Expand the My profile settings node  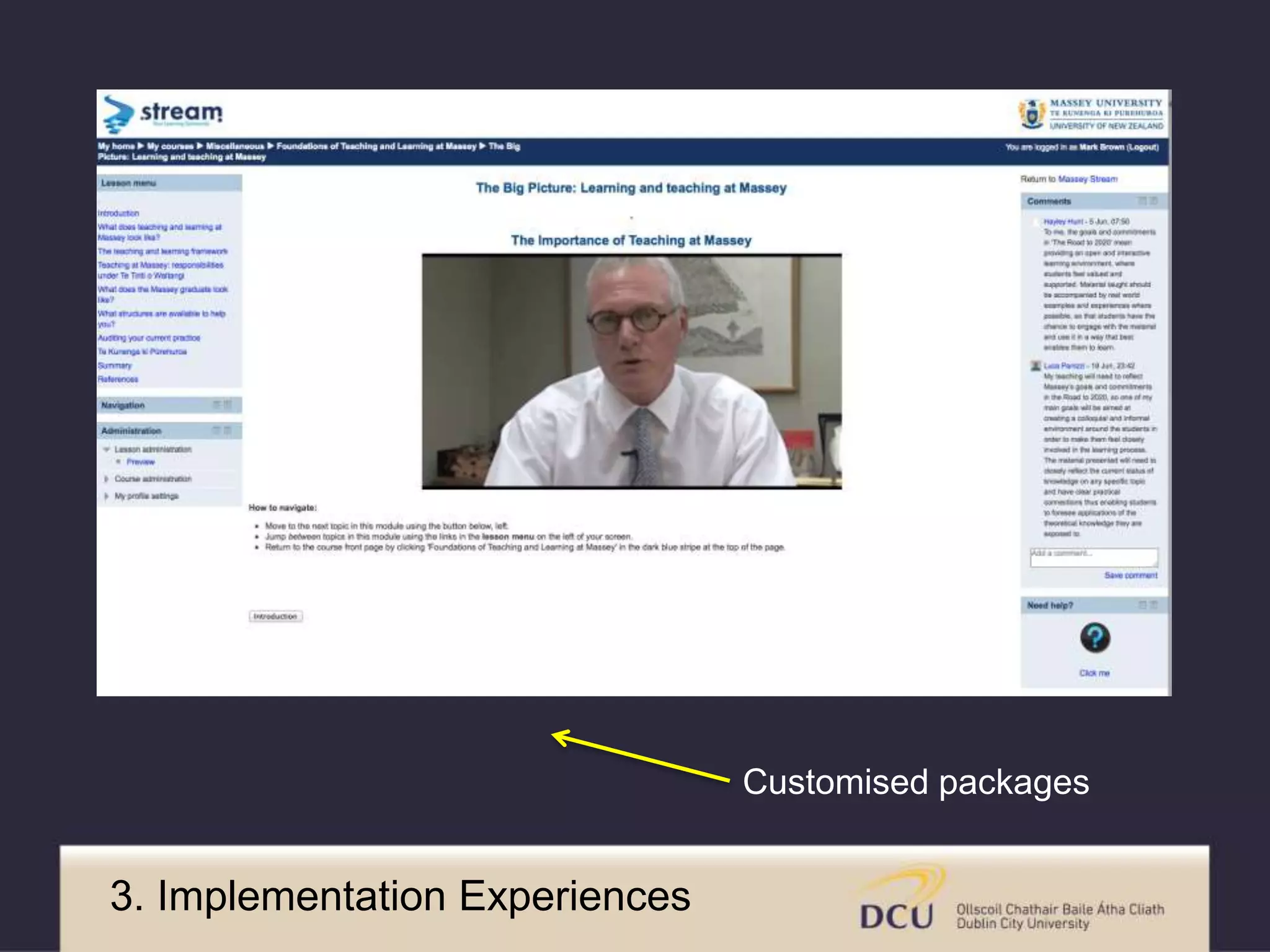pos(107,496)
